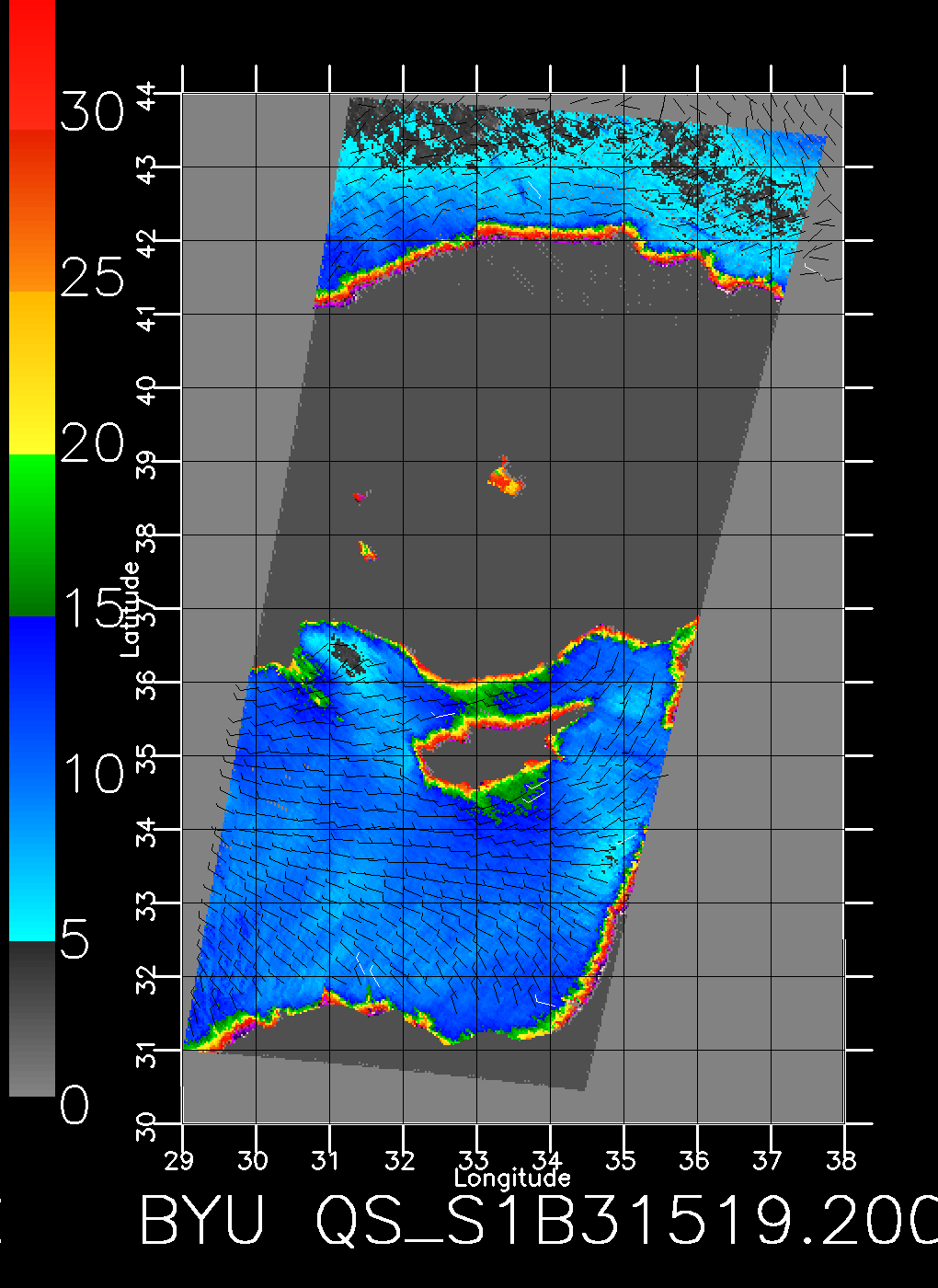Viewport: 938px width, 1288px height.
Task: Click the rotated "Latitude" axis title
Action: coord(130,608)
